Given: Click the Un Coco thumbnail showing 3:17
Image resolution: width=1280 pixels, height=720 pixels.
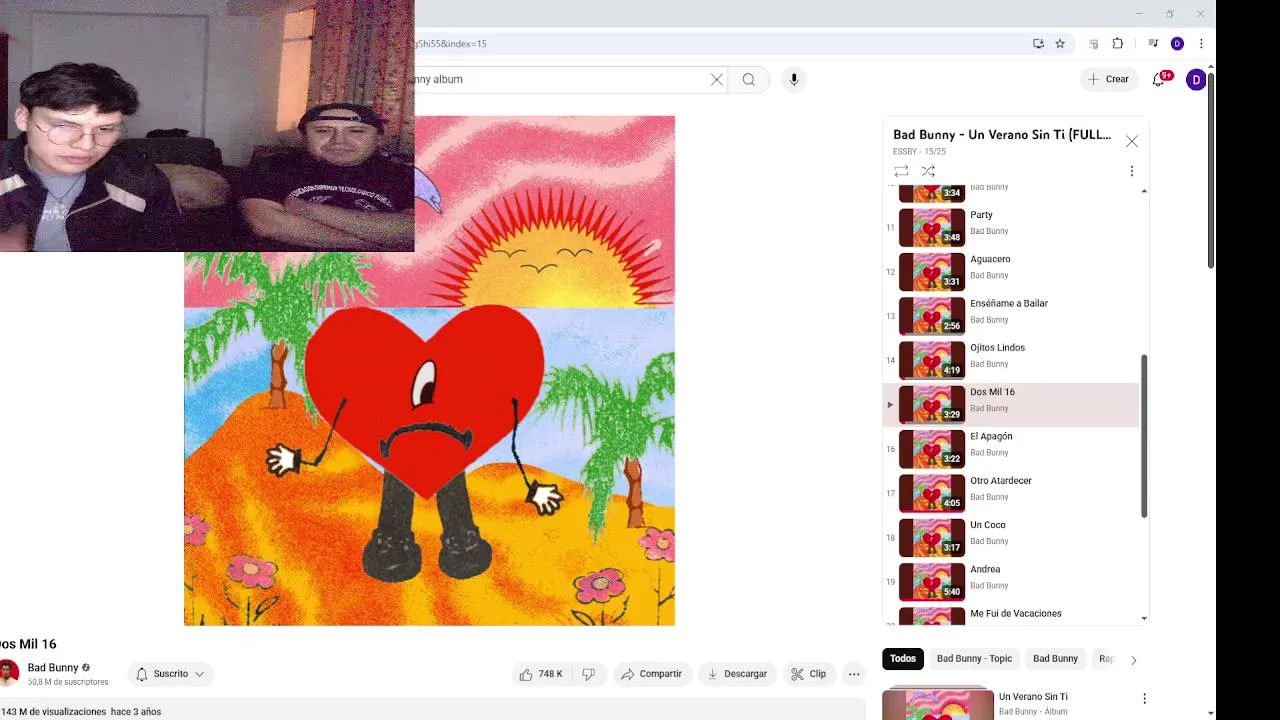Looking at the screenshot, I should click(x=932, y=537).
